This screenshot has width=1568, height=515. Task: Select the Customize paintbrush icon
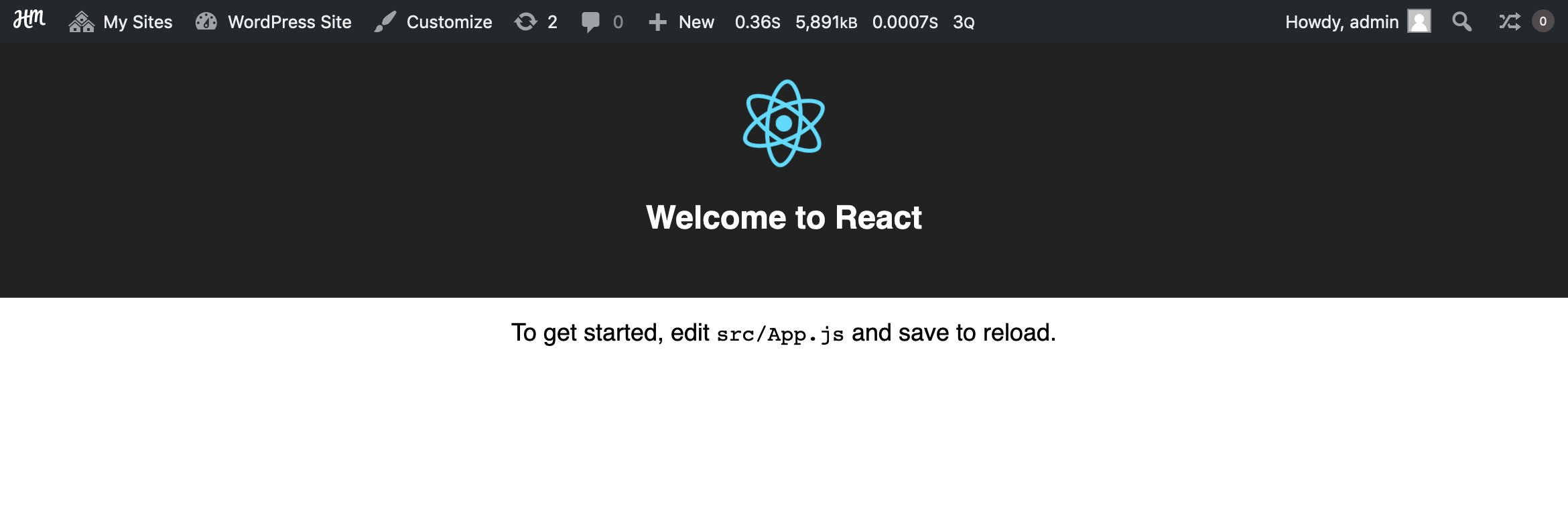coord(386,21)
